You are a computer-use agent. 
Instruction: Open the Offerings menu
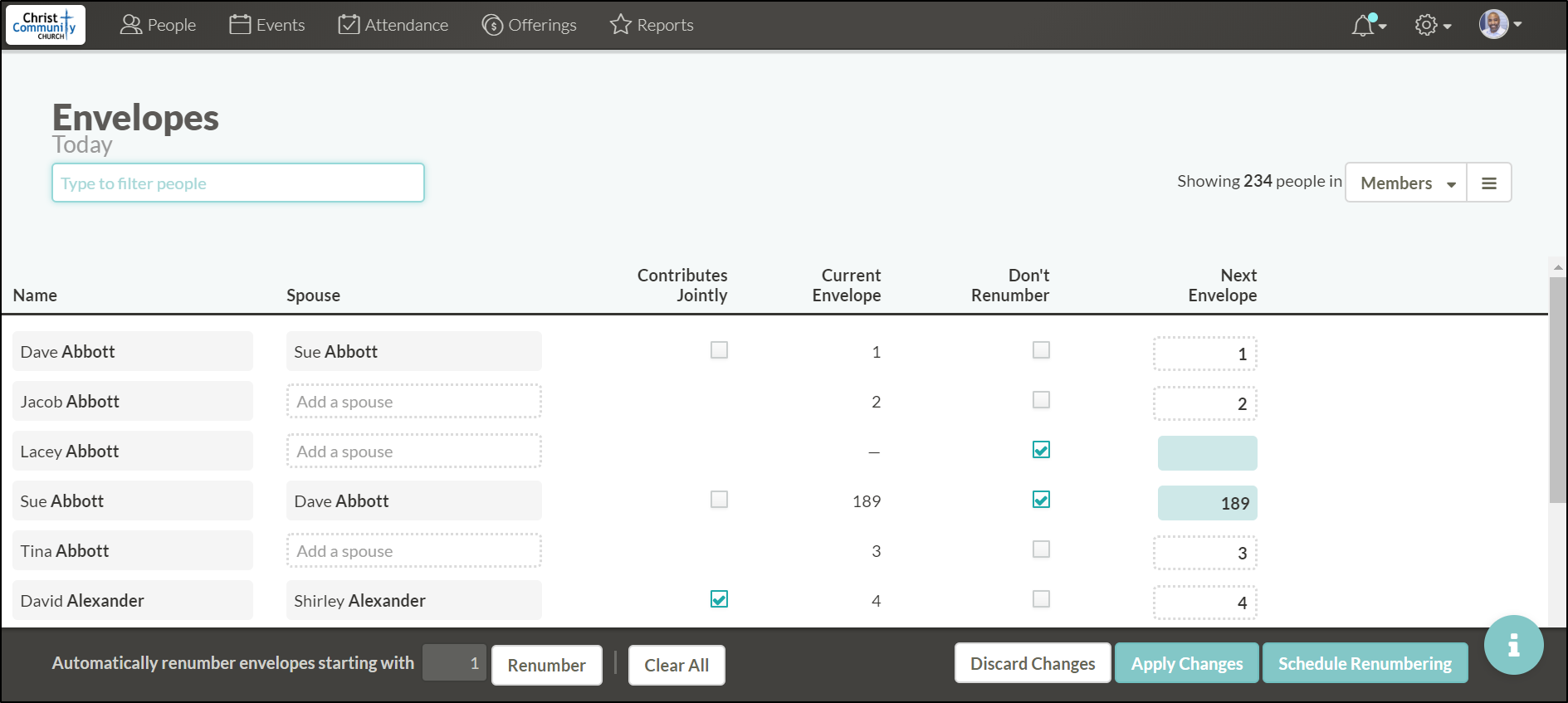pos(529,25)
